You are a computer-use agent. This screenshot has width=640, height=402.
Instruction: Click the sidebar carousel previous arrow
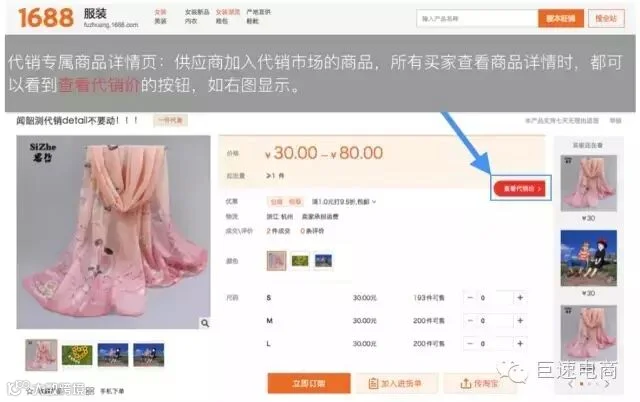pos(571,384)
